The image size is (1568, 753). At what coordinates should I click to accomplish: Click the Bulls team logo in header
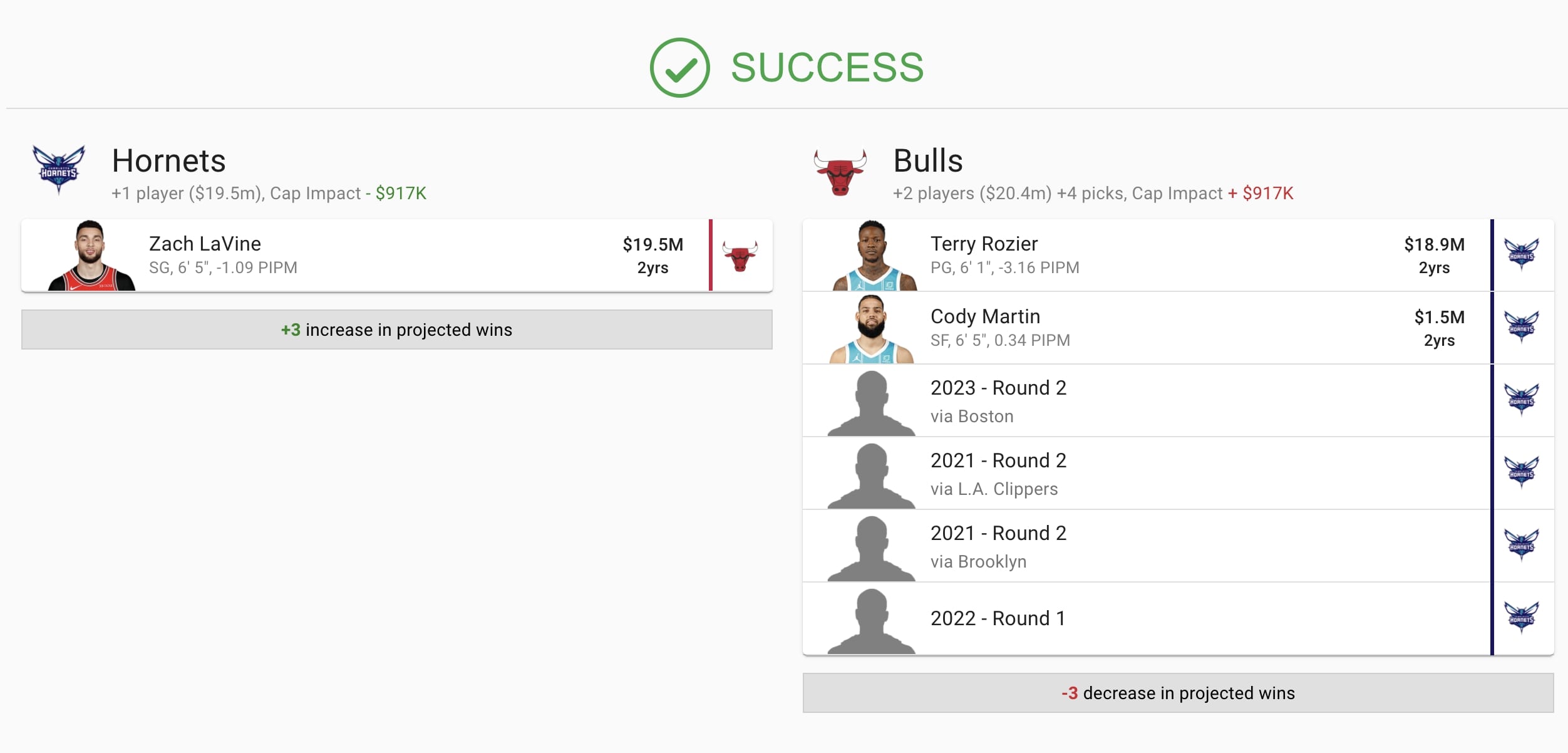click(x=840, y=172)
